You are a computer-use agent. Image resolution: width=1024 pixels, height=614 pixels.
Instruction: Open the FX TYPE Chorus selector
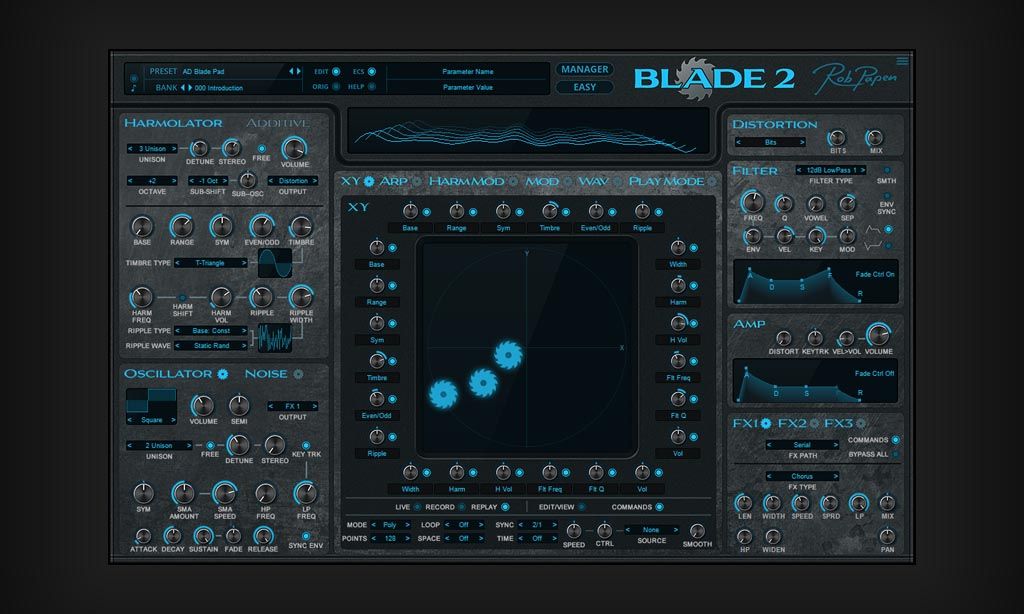click(802, 476)
